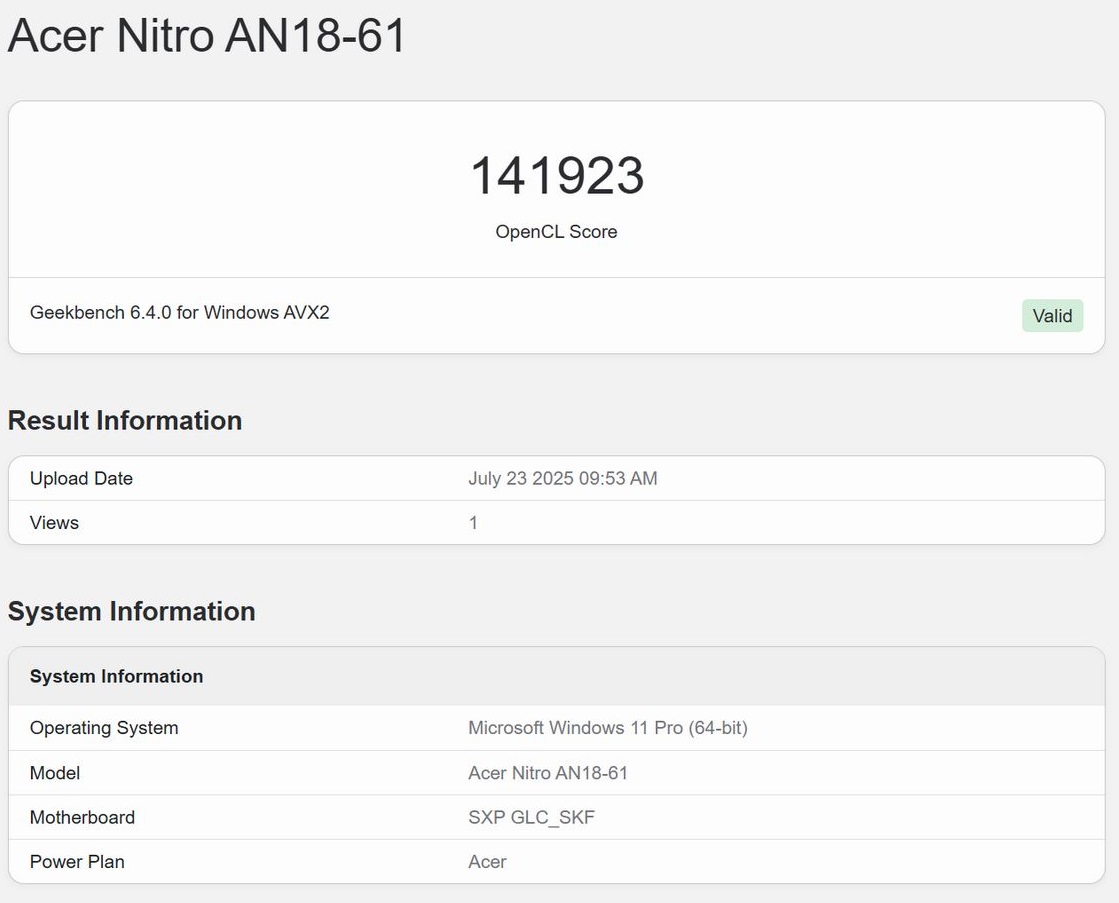The height and width of the screenshot is (903, 1119).
Task: Click "Geekbench 6.4.0 for Windows AVX2" text
Action: [180, 313]
